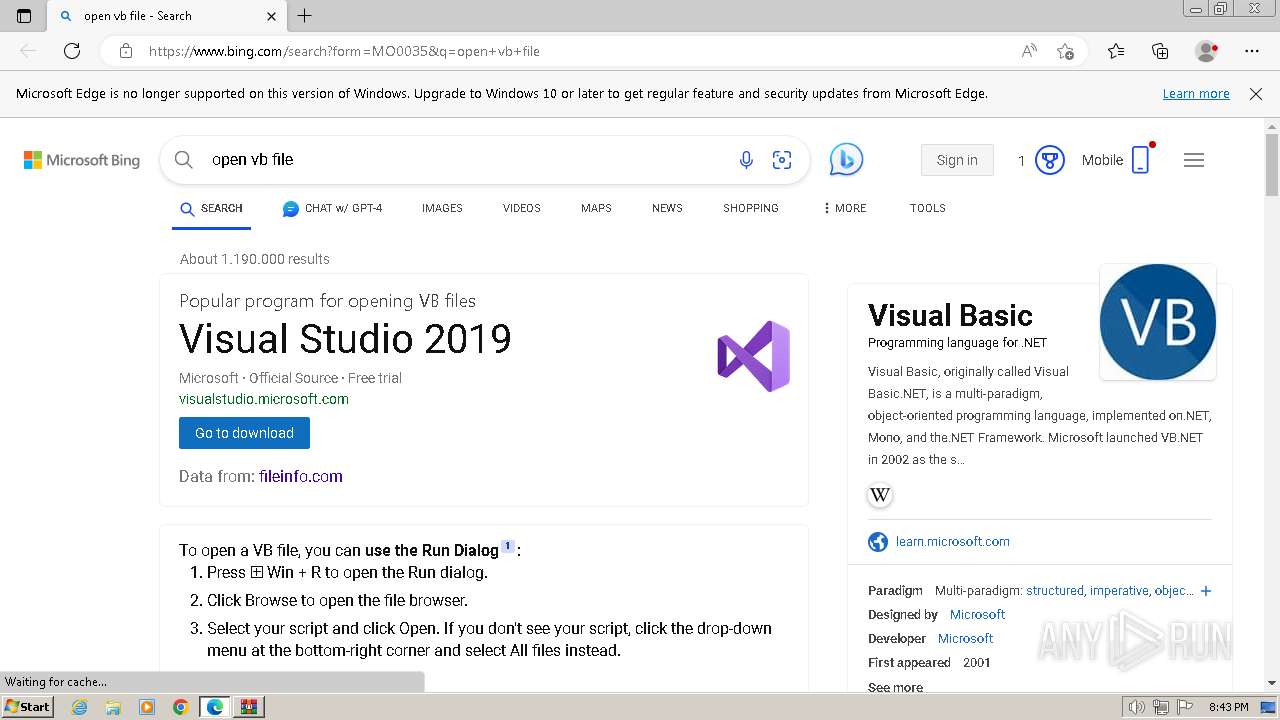Click the browser back arrow
Image resolution: width=1280 pixels, height=720 pixels.
[x=28, y=51]
